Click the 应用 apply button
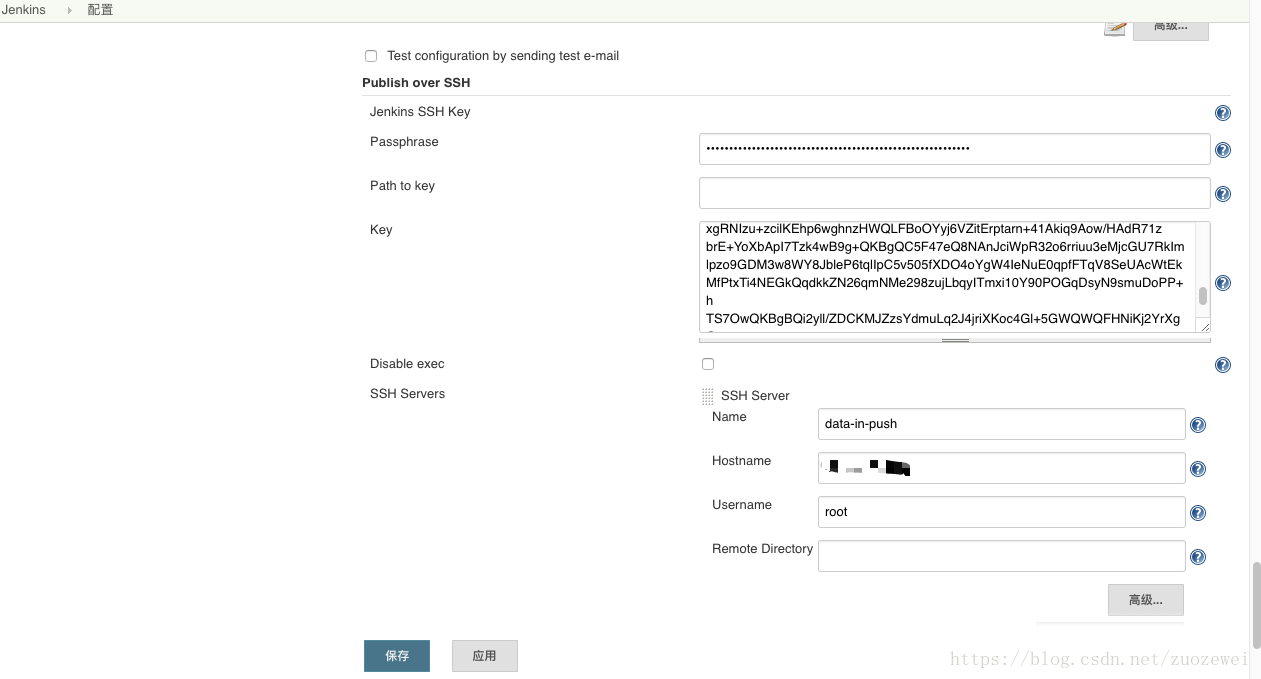Viewport: 1261px width, 679px height. coord(485,656)
